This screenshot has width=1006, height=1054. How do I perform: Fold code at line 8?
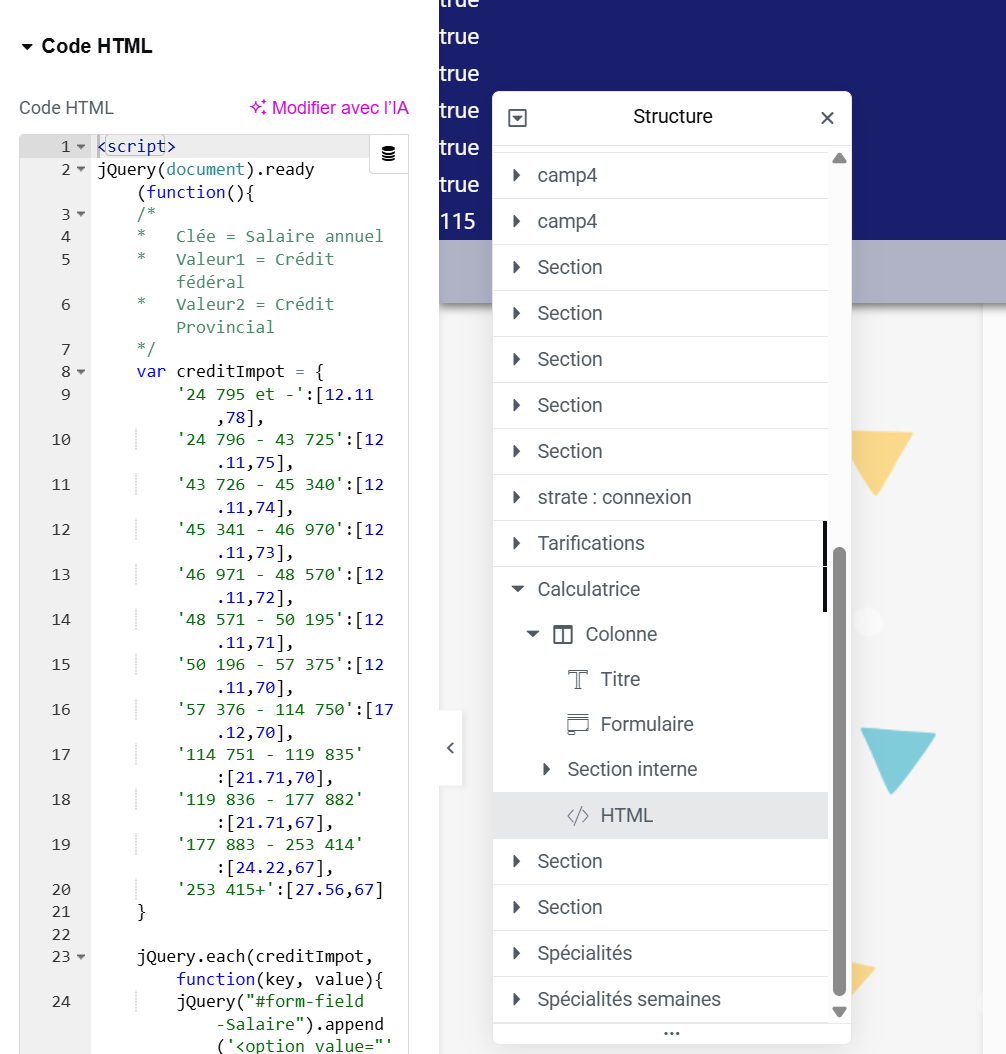click(81, 372)
